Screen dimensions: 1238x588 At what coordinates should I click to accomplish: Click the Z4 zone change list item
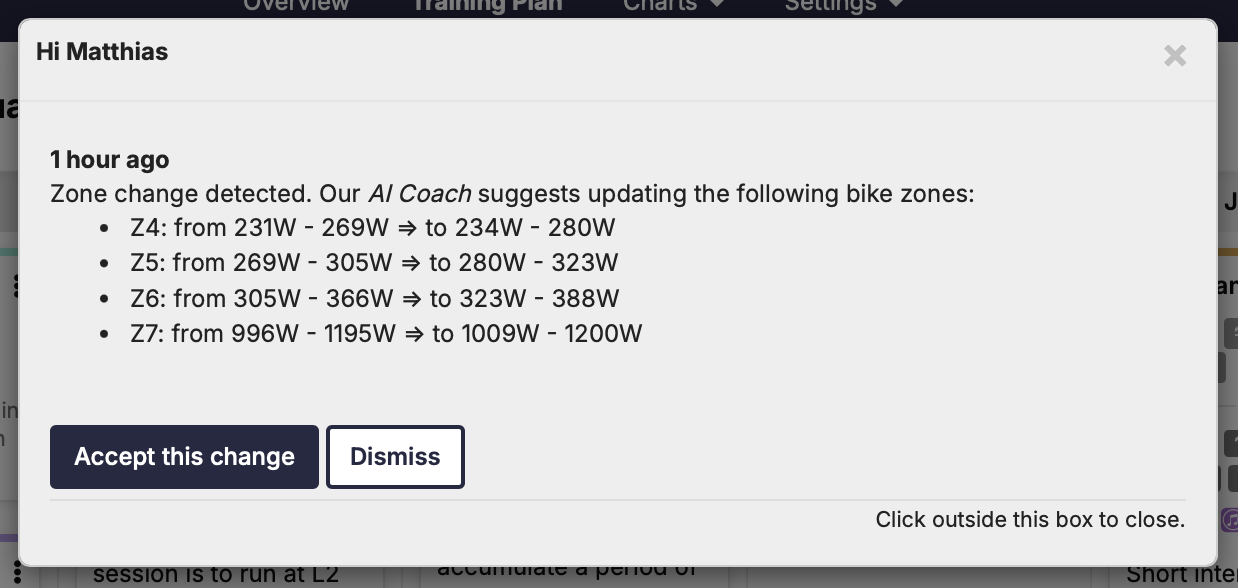[x=373, y=228]
